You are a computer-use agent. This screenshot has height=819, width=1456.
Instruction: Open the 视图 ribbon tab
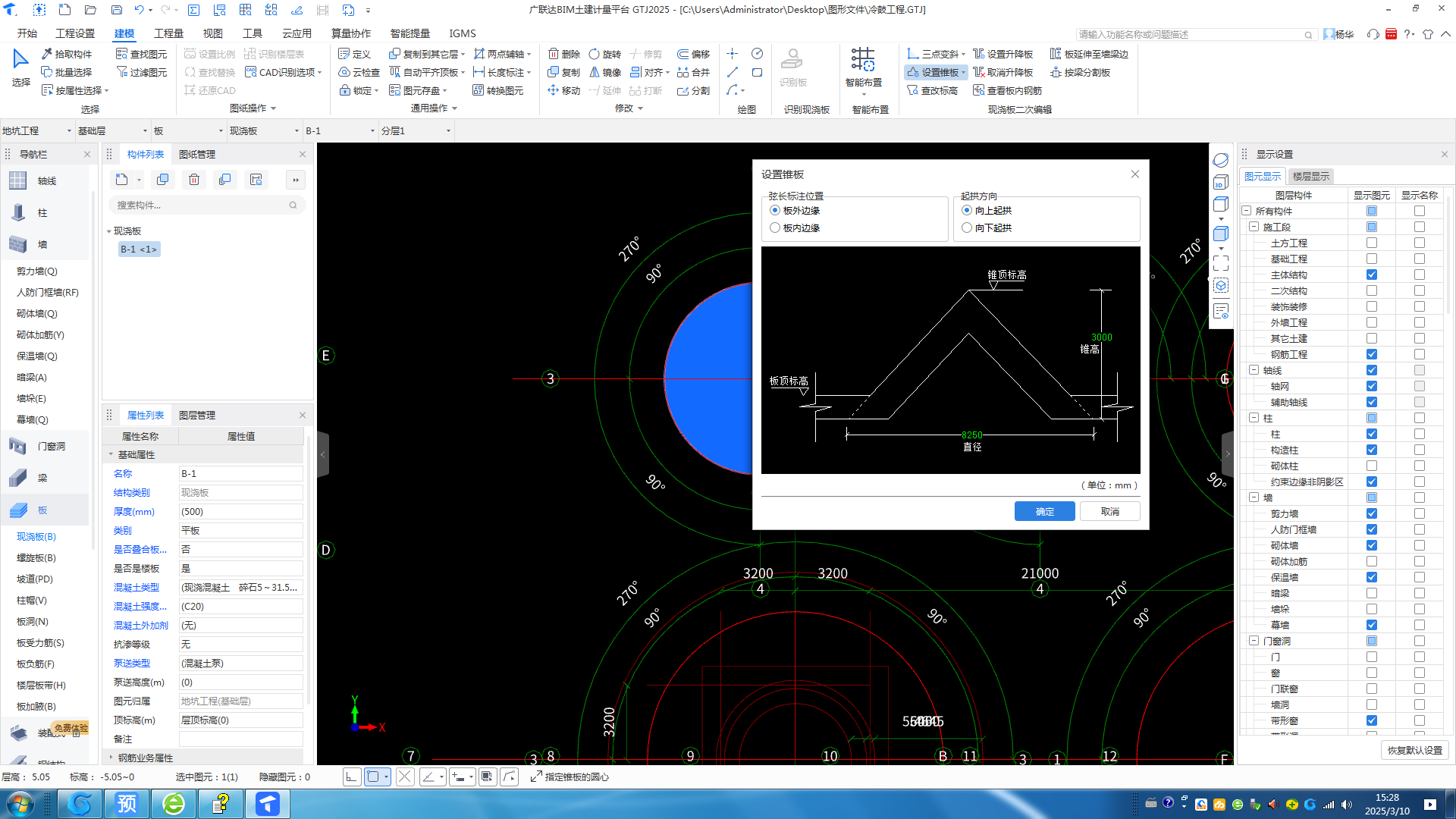click(x=212, y=33)
